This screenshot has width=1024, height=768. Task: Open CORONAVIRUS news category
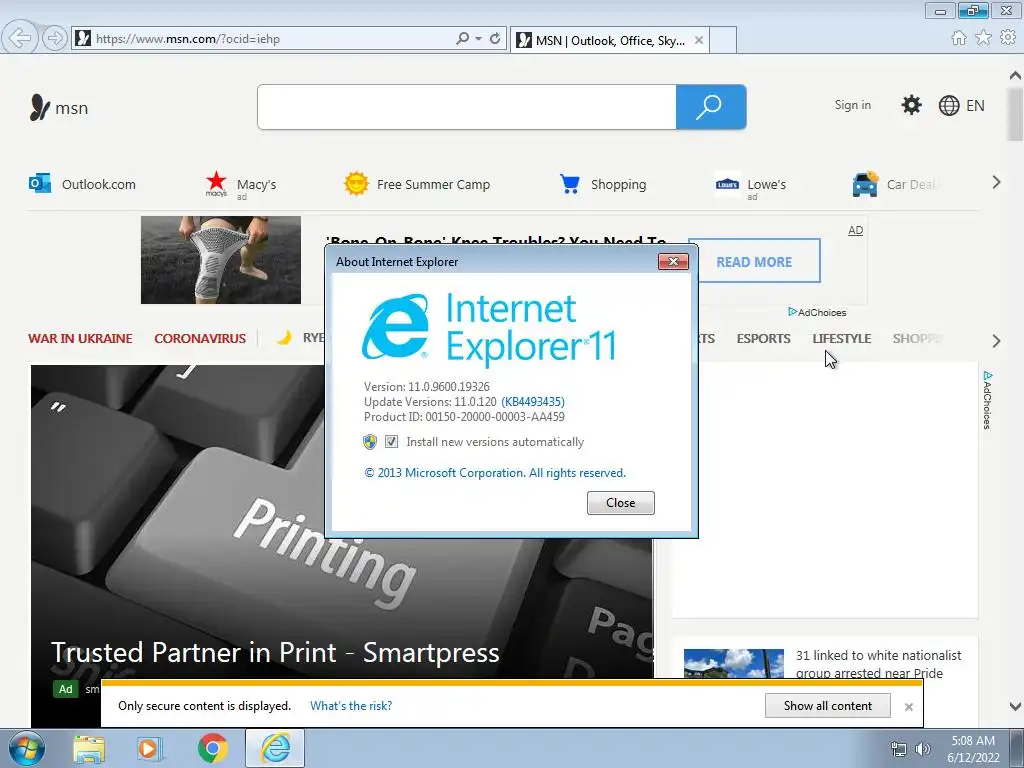point(200,338)
